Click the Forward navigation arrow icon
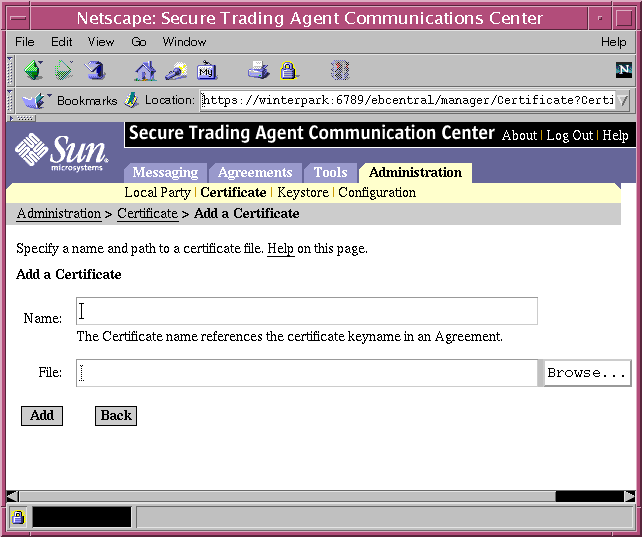The height and width of the screenshot is (537, 642). tap(64, 70)
